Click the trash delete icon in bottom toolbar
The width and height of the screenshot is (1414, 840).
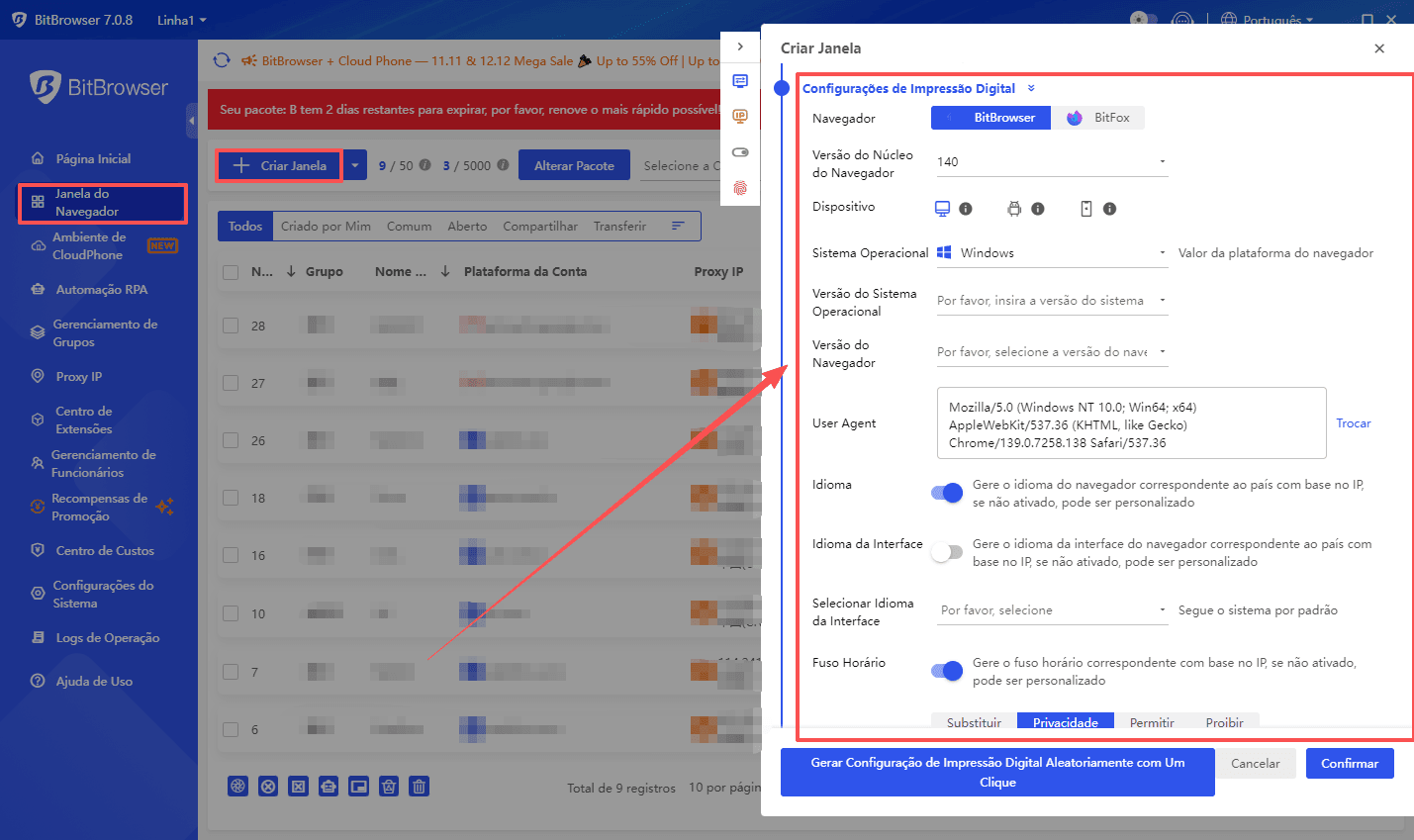pos(420,787)
